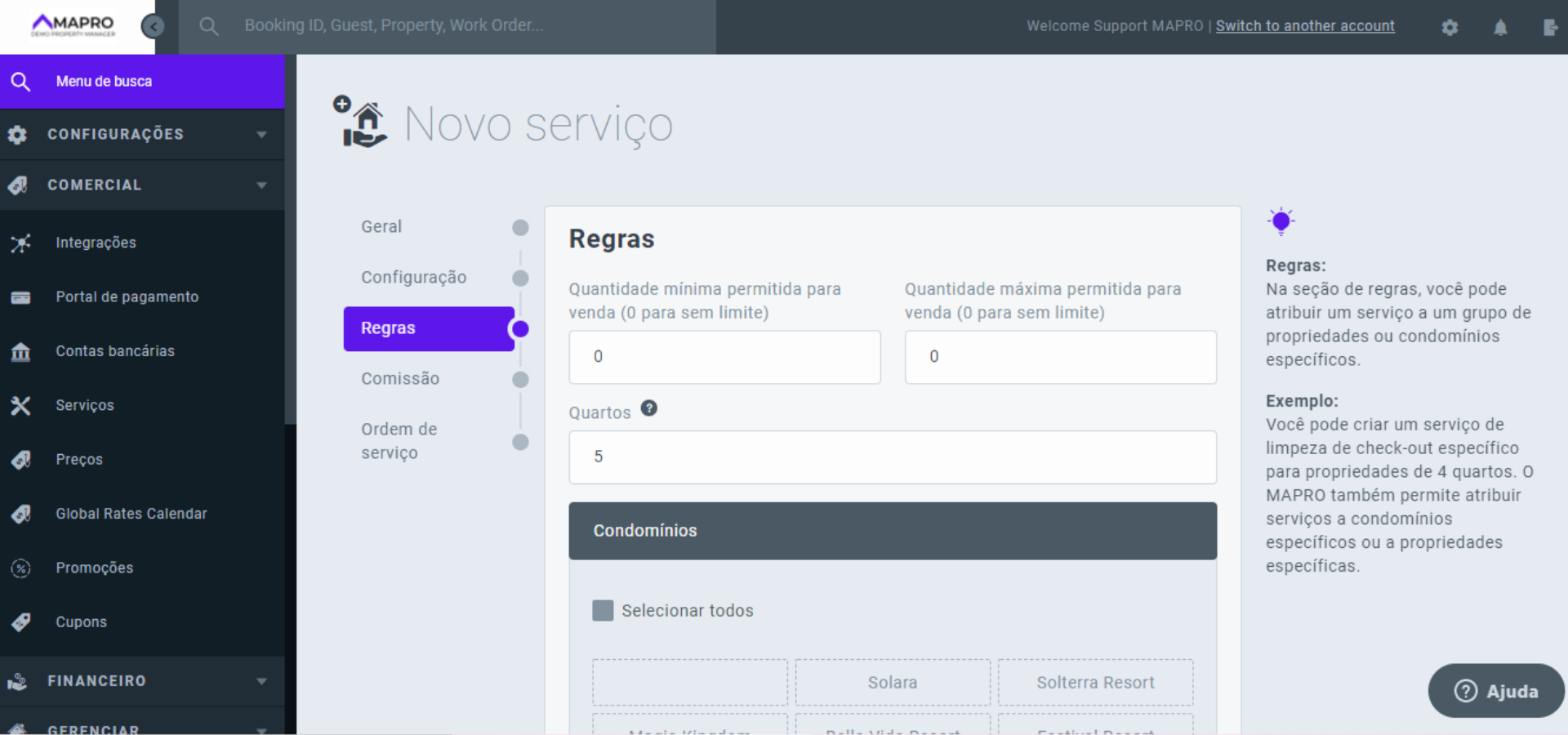Image resolution: width=1568 pixels, height=735 pixels.
Task: Select the Solterra Resort condominium option
Action: (1094, 683)
